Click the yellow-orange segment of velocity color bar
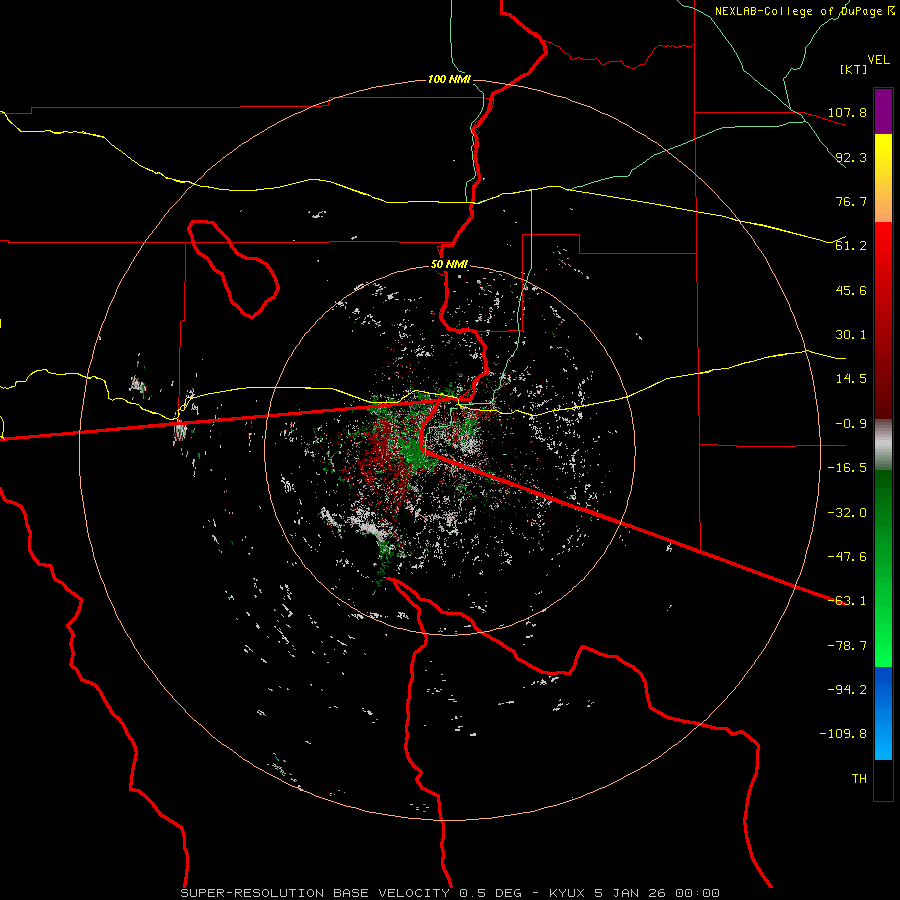The image size is (900, 900). point(883,178)
